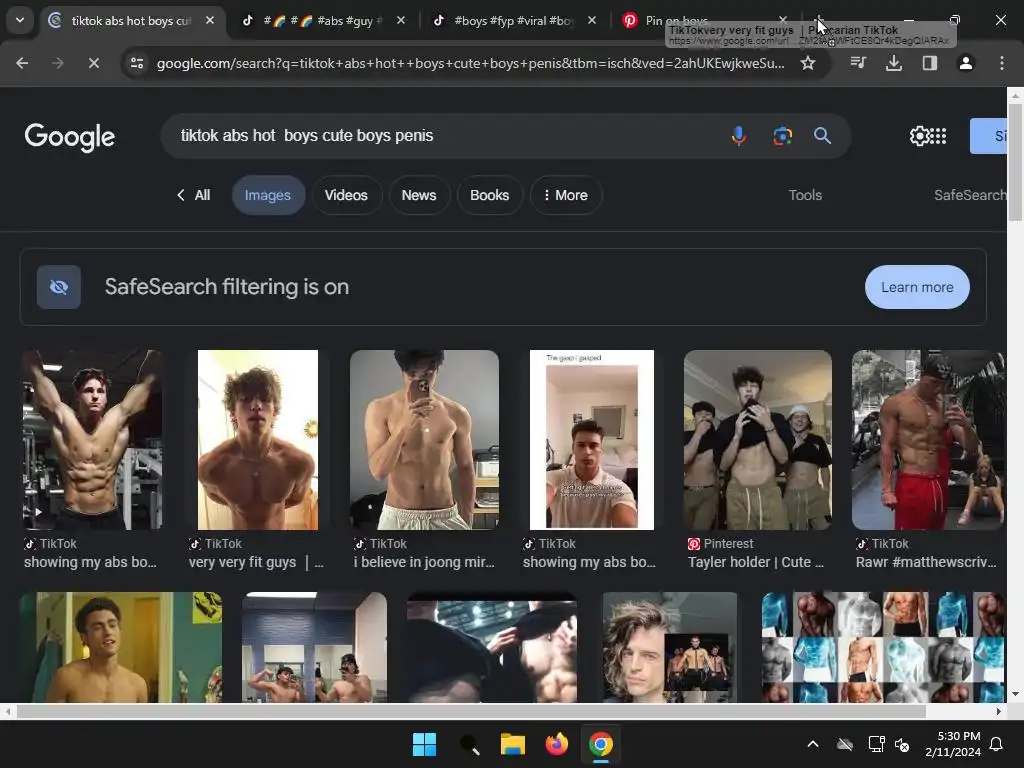1024x768 pixels.
Task: Click 'SafeSearch filtering is on' text
Action: click(227, 287)
